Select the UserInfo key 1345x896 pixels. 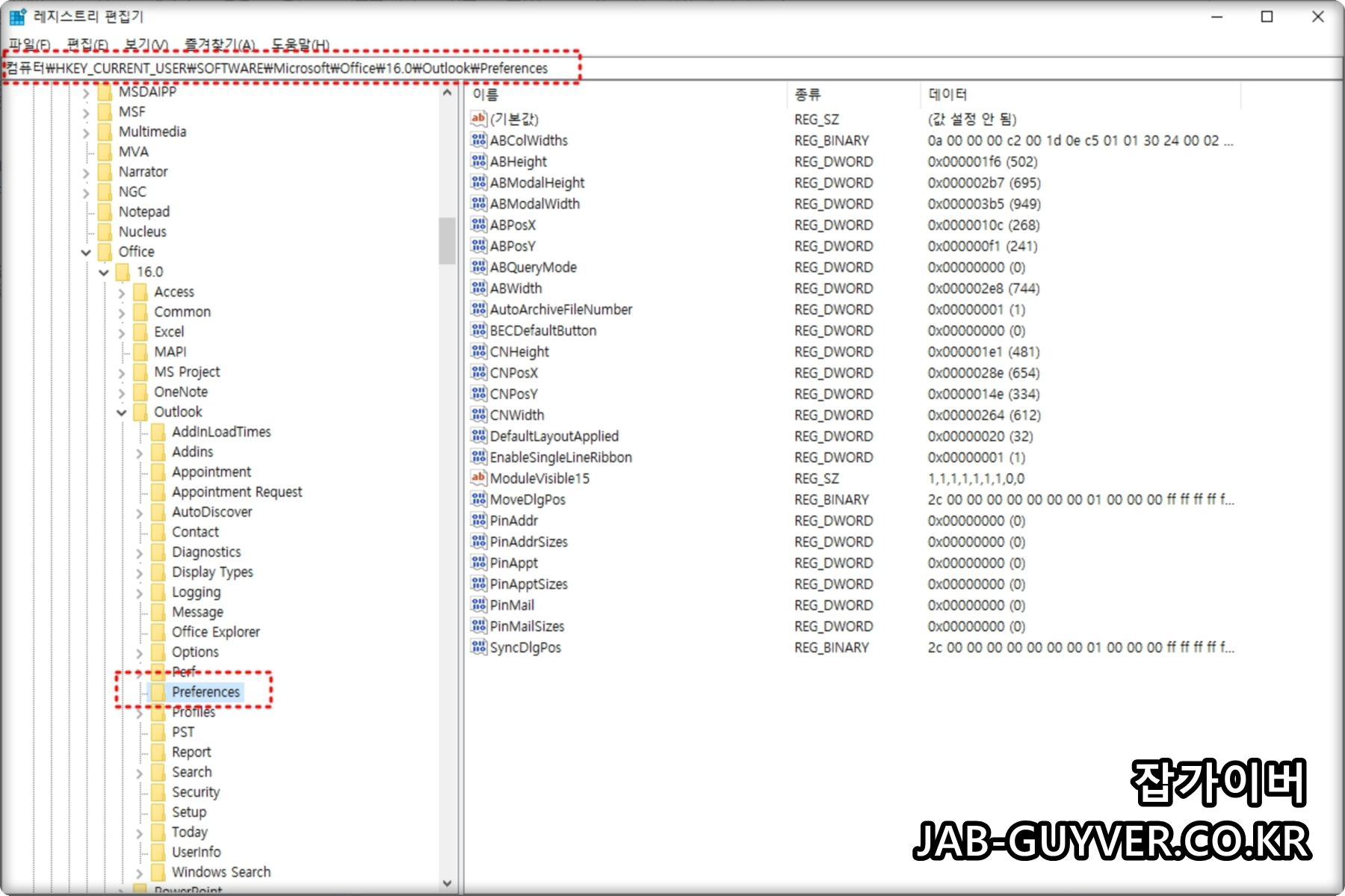click(x=197, y=852)
